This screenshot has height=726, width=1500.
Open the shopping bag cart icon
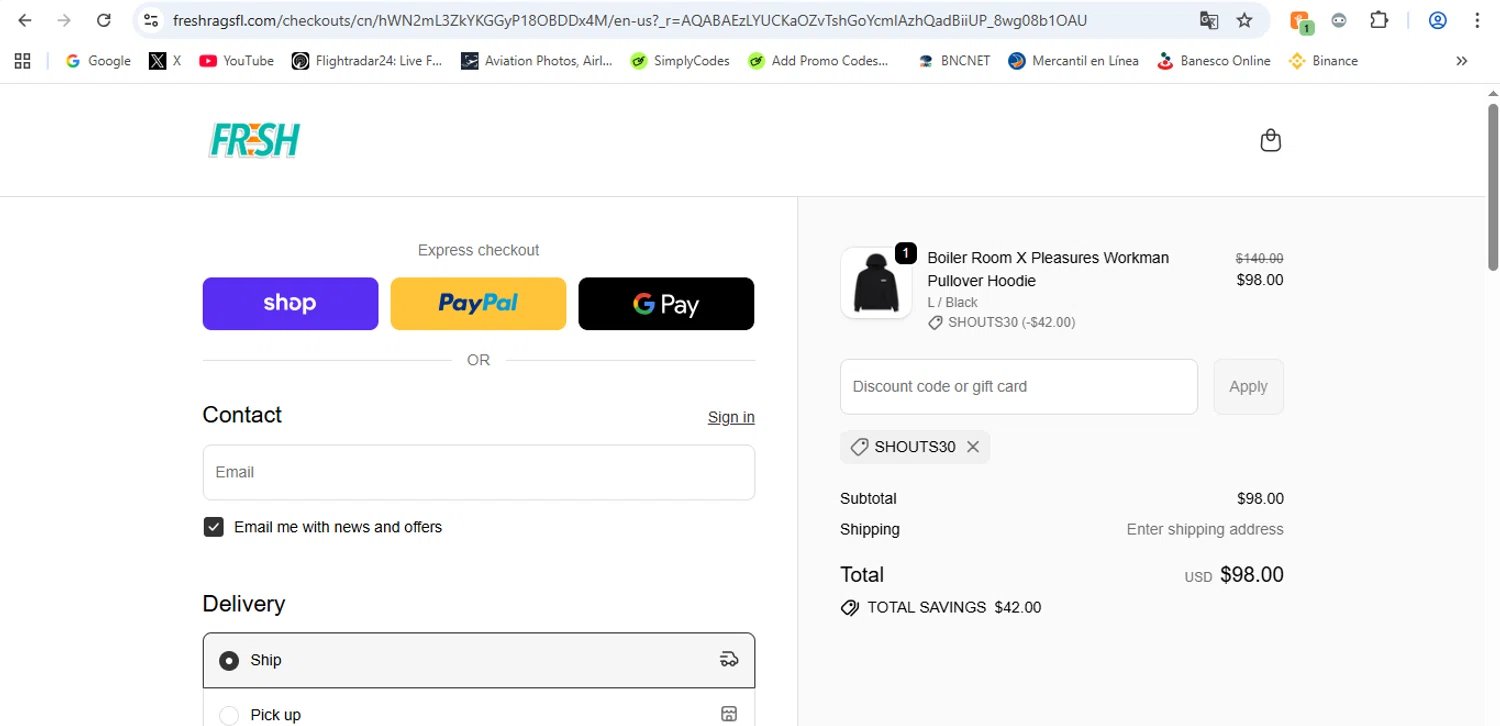click(x=1270, y=140)
